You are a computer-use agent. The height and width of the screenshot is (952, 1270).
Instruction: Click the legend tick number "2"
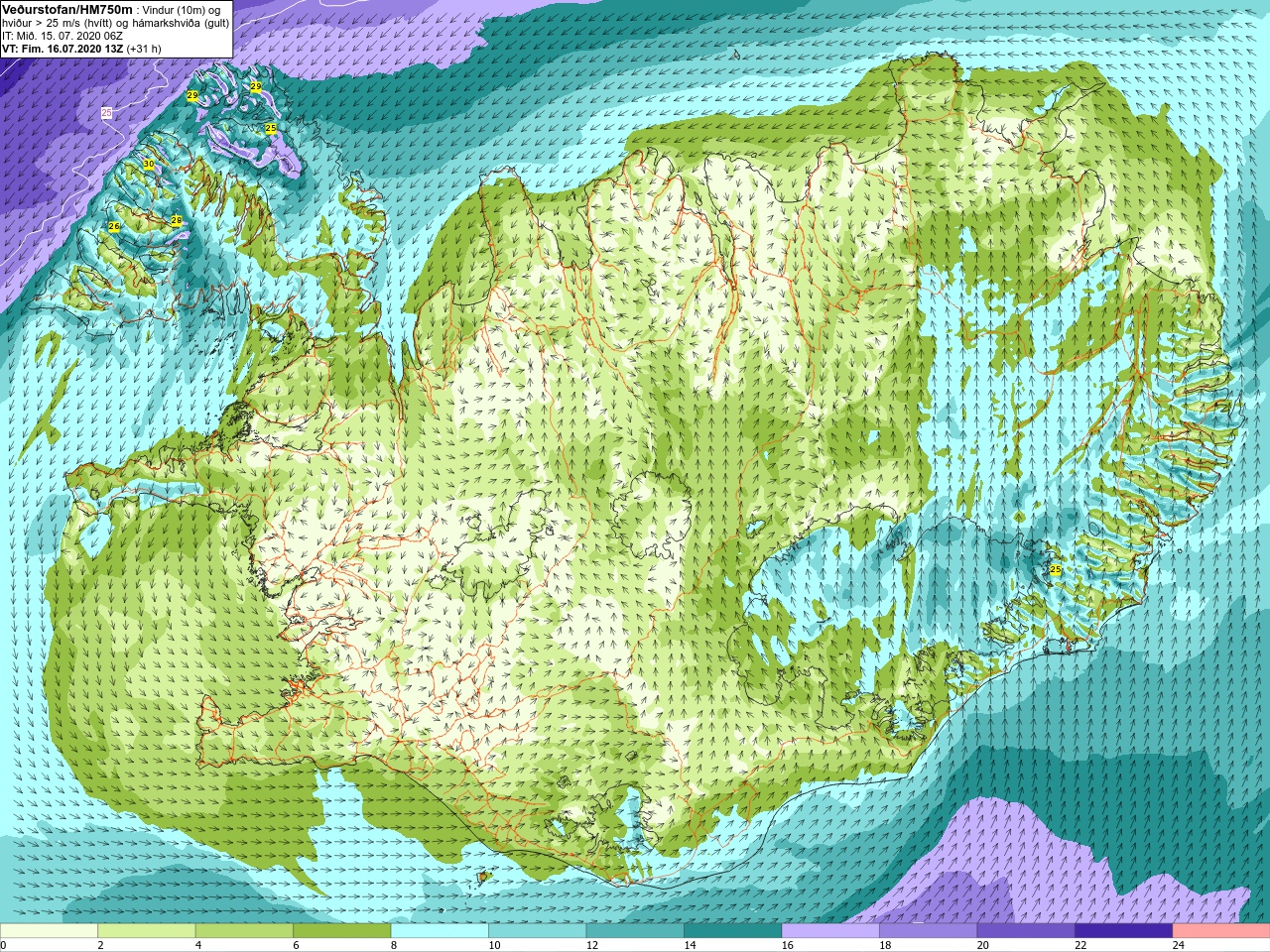click(x=100, y=945)
